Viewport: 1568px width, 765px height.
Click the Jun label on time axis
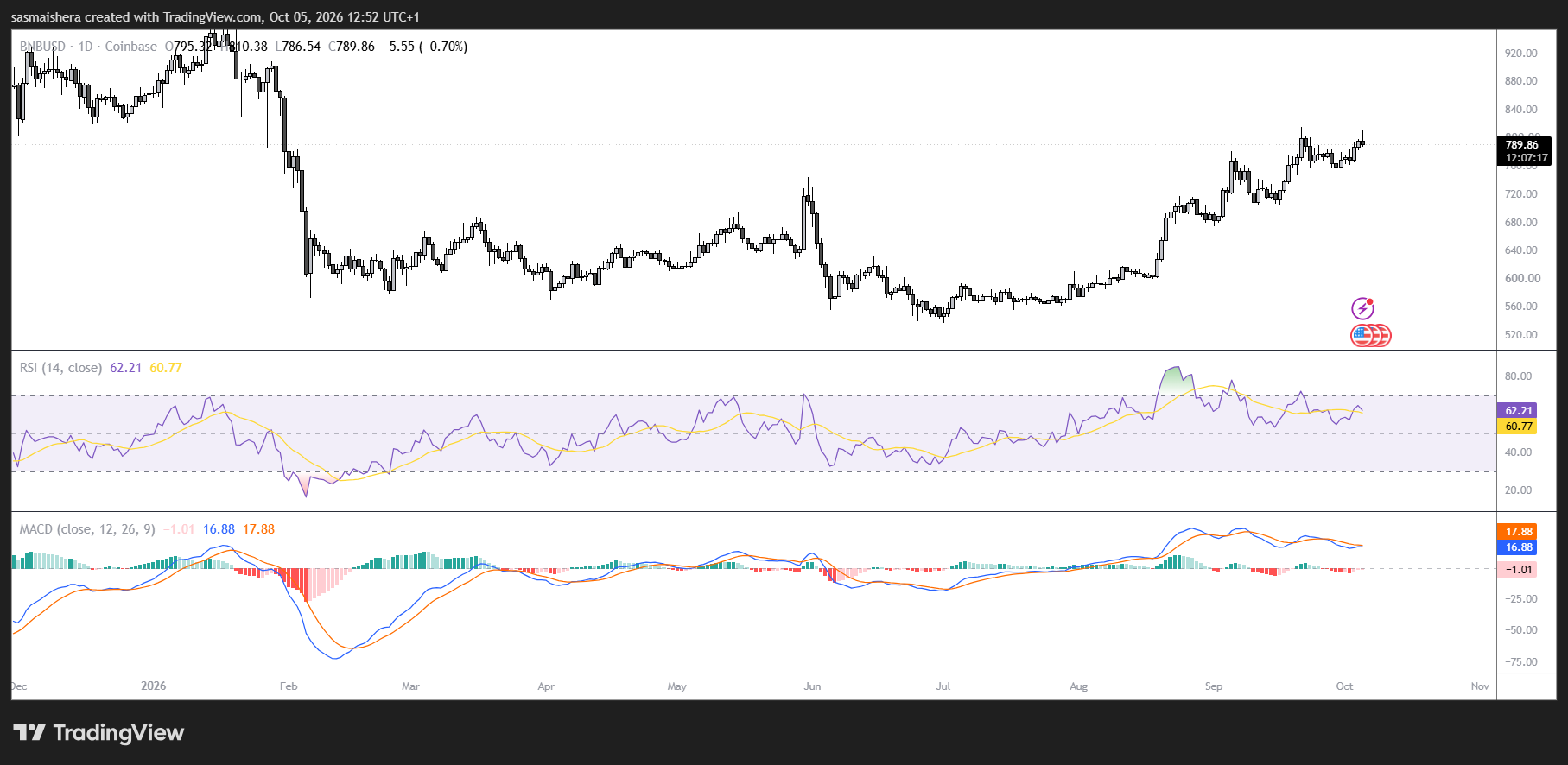(x=812, y=686)
